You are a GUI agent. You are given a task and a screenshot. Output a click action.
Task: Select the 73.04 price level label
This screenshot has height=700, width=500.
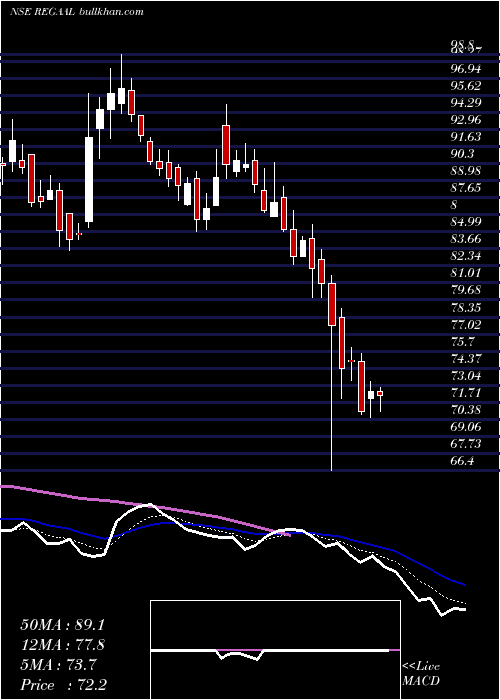coord(466,375)
